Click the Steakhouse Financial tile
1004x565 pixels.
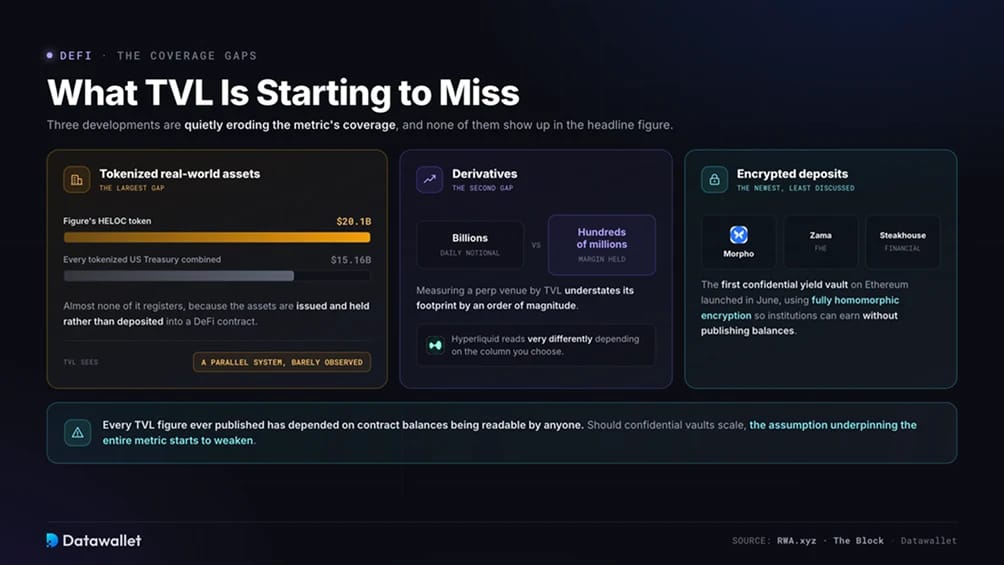point(902,242)
